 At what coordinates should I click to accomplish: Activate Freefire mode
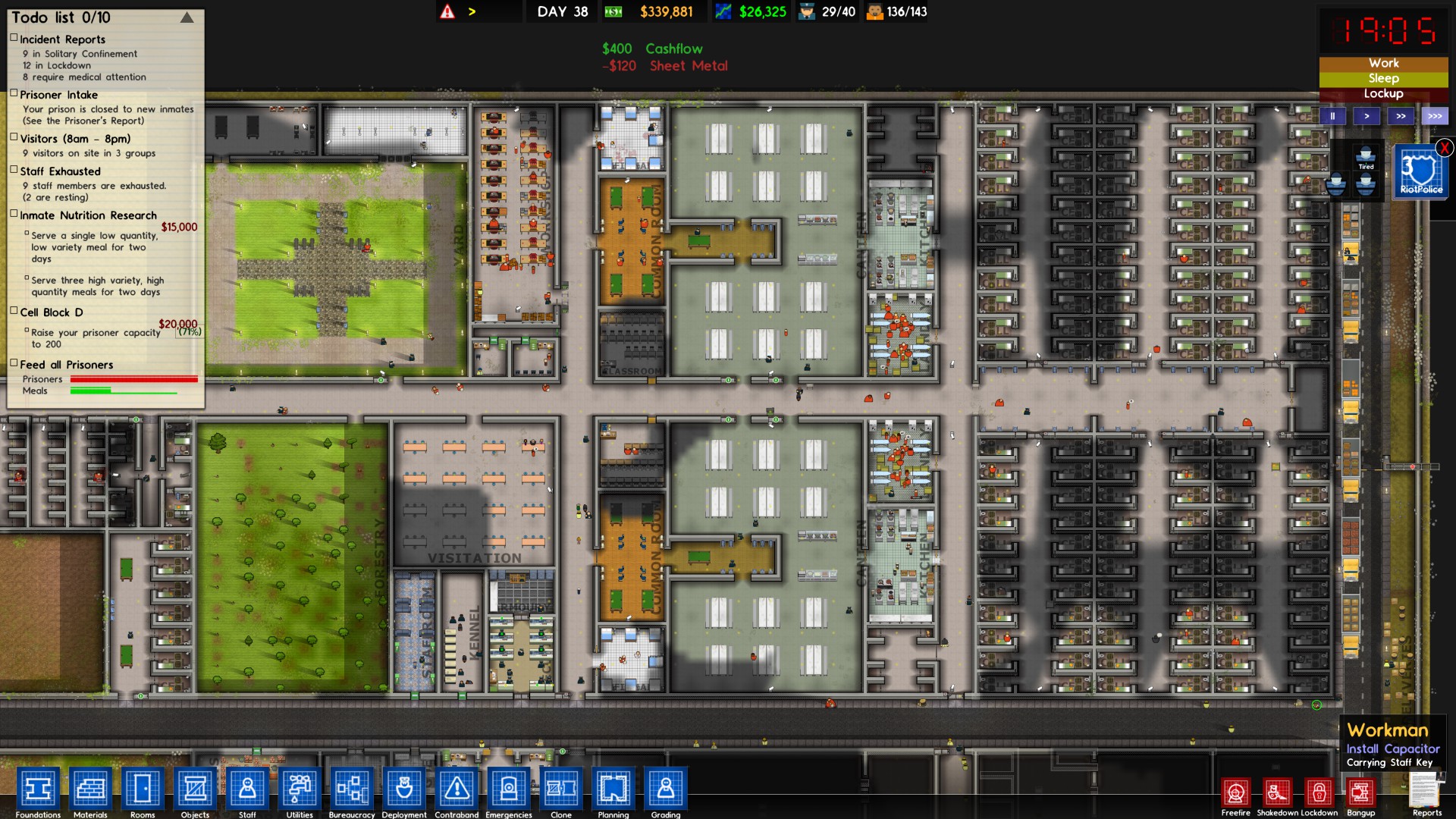coord(1236,793)
